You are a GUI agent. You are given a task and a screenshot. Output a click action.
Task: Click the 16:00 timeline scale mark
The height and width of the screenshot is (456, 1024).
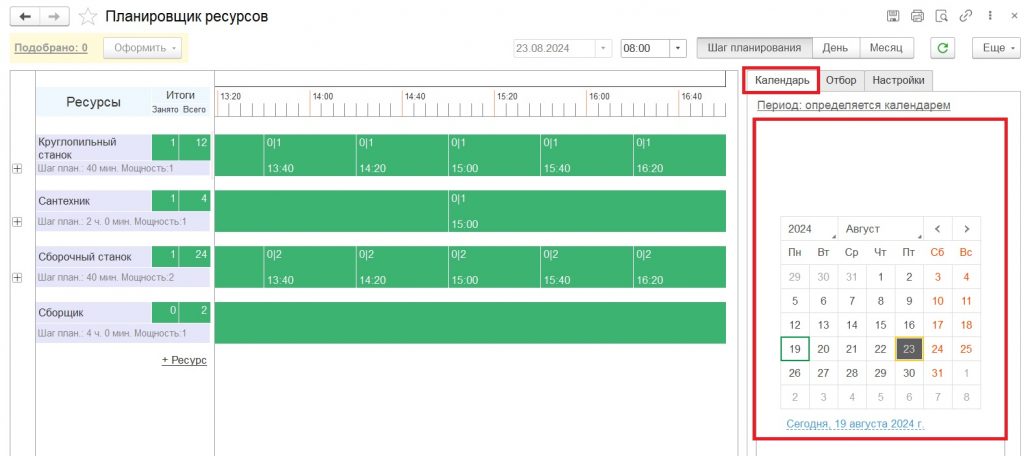coord(599,96)
